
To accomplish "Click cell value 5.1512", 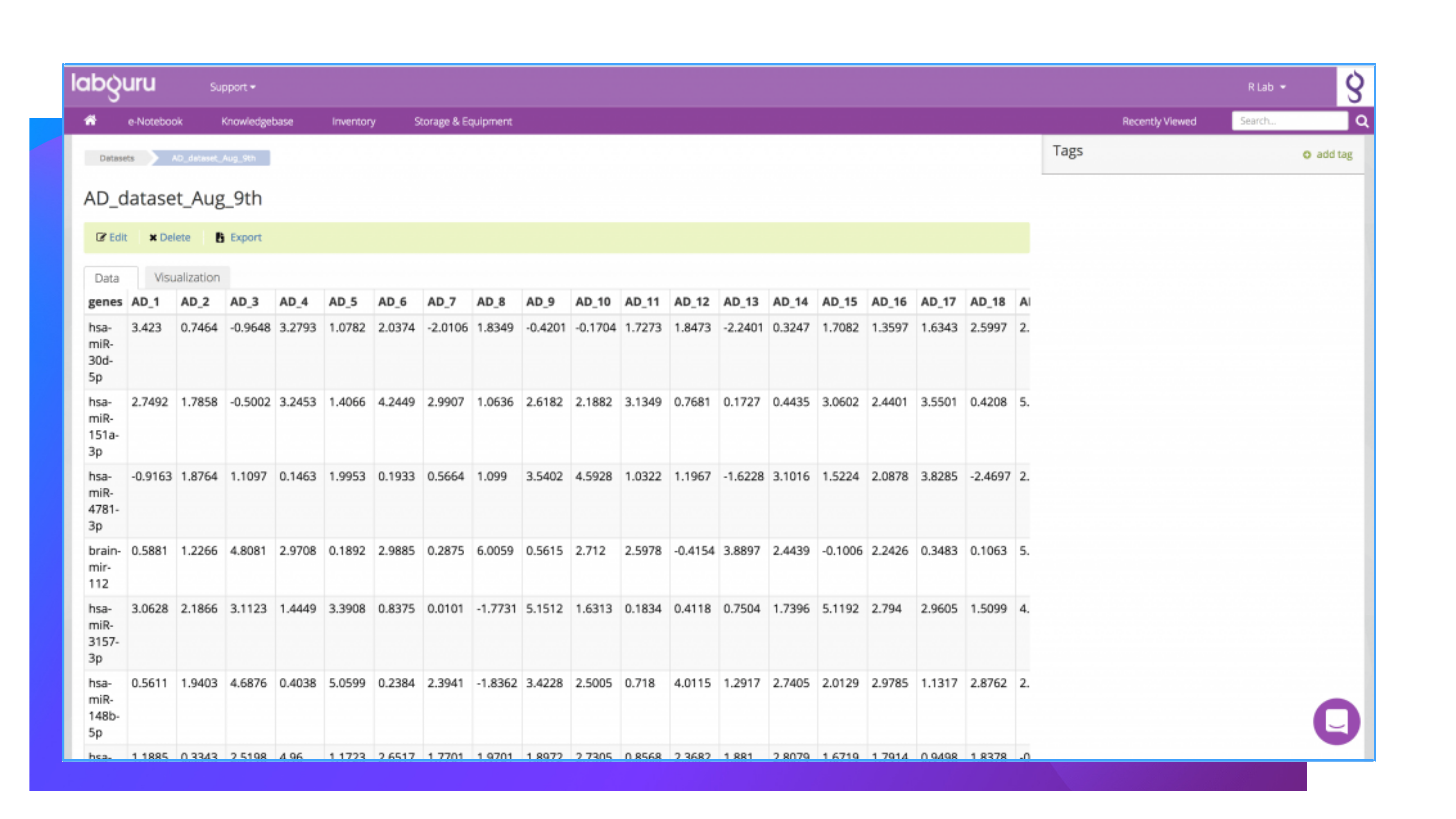I will click(x=544, y=609).
